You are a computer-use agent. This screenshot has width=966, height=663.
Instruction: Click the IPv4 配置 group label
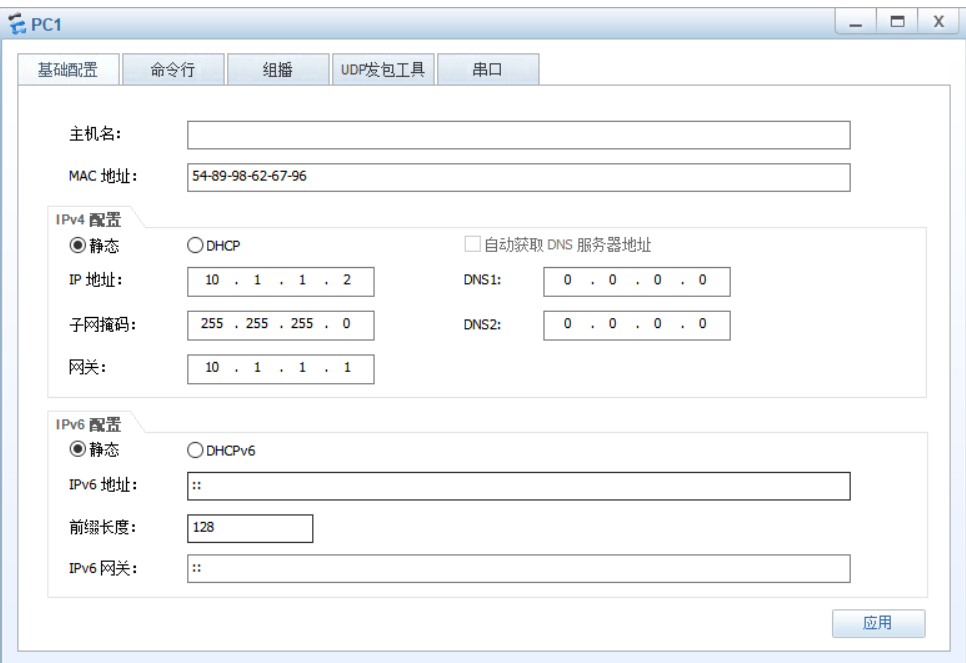(89, 220)
